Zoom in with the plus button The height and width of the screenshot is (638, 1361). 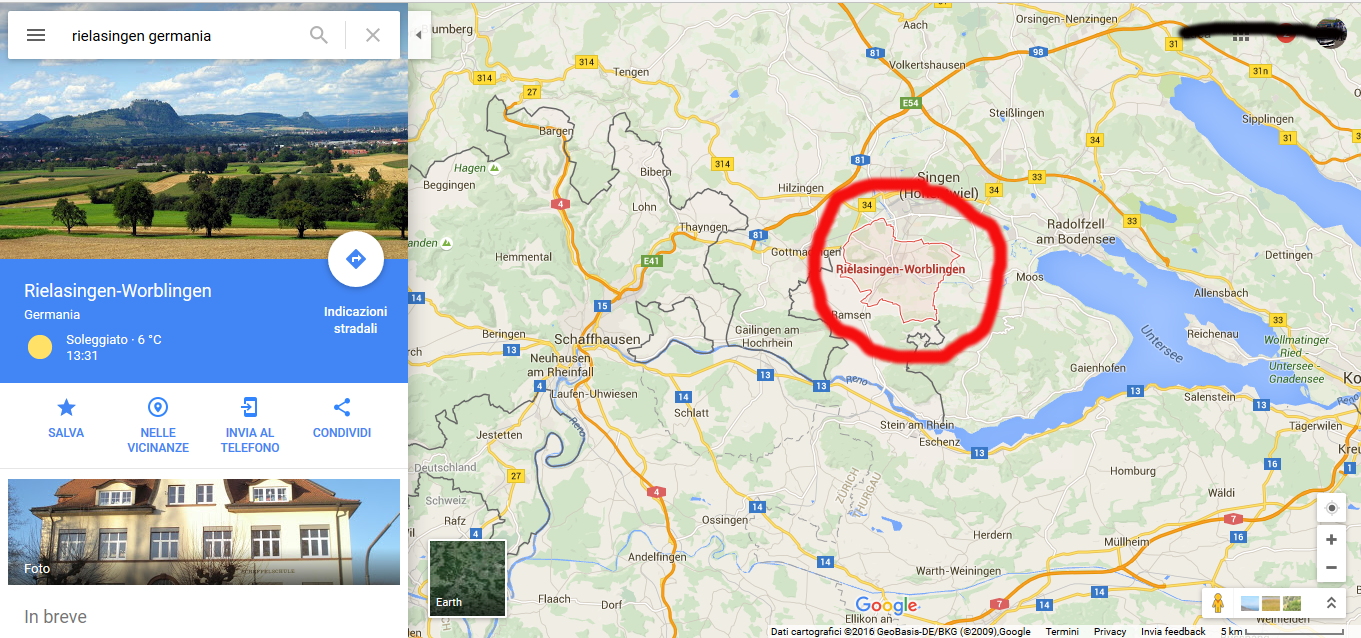(1331, 540)
